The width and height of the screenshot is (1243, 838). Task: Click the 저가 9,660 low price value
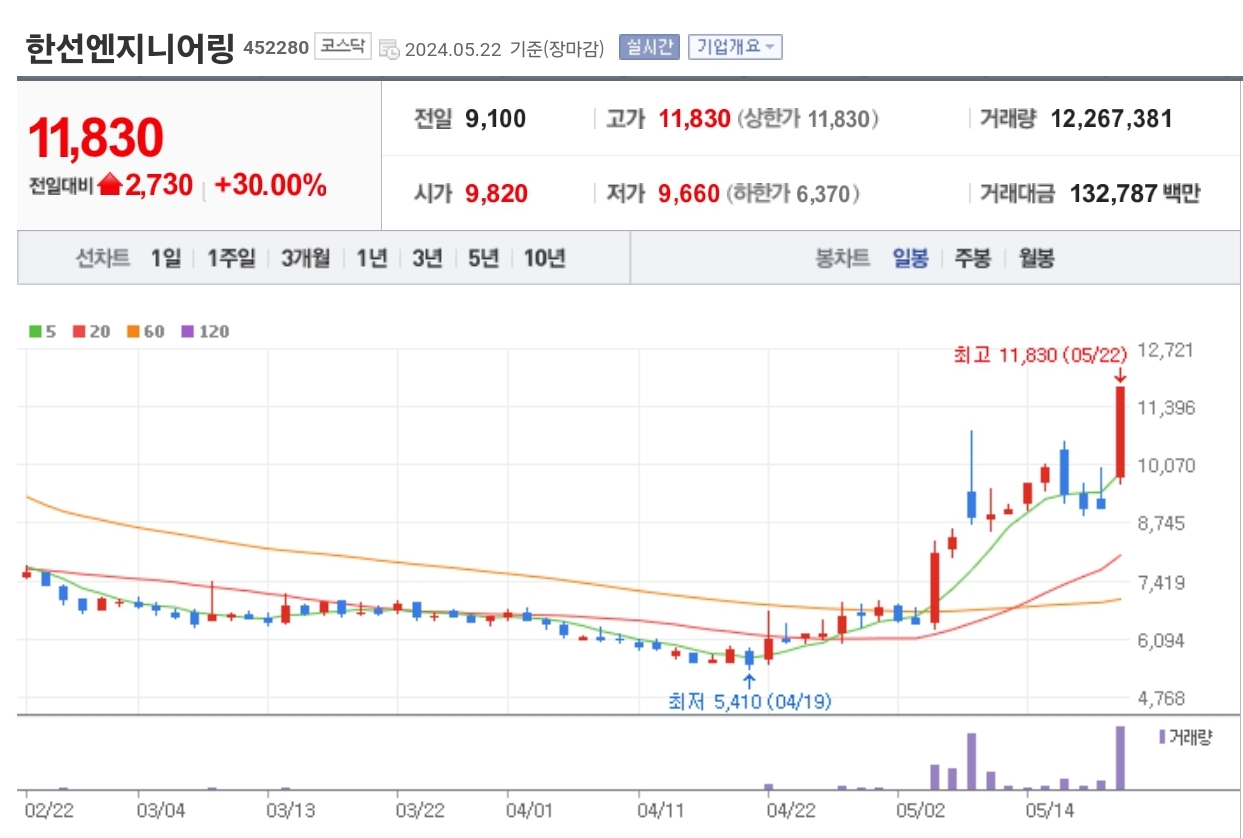coord(689,194)
